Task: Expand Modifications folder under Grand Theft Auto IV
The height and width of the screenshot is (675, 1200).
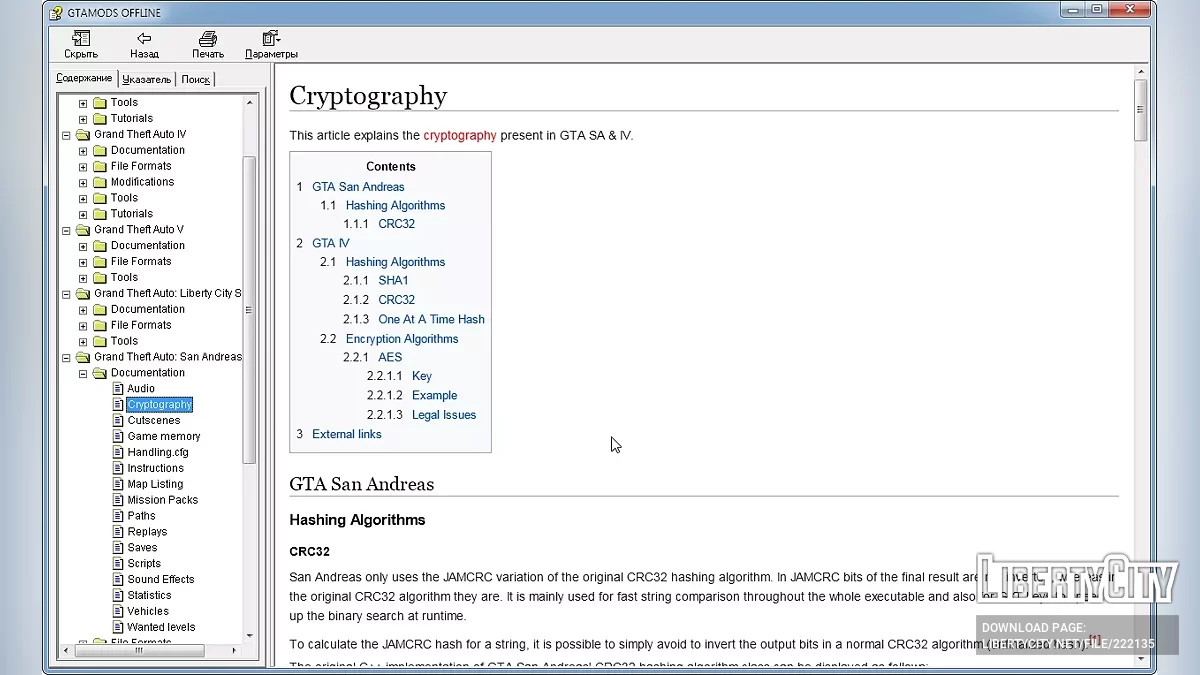Action: point(83,182)
